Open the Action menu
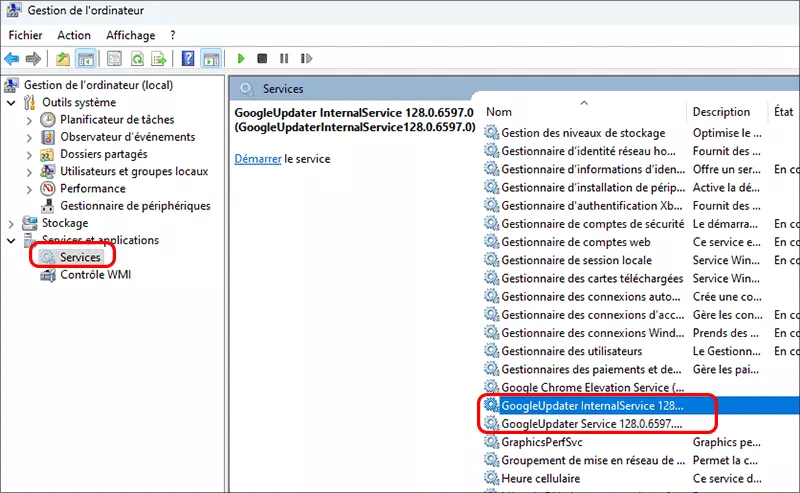The image size is (800, 493). click(74, 35)
